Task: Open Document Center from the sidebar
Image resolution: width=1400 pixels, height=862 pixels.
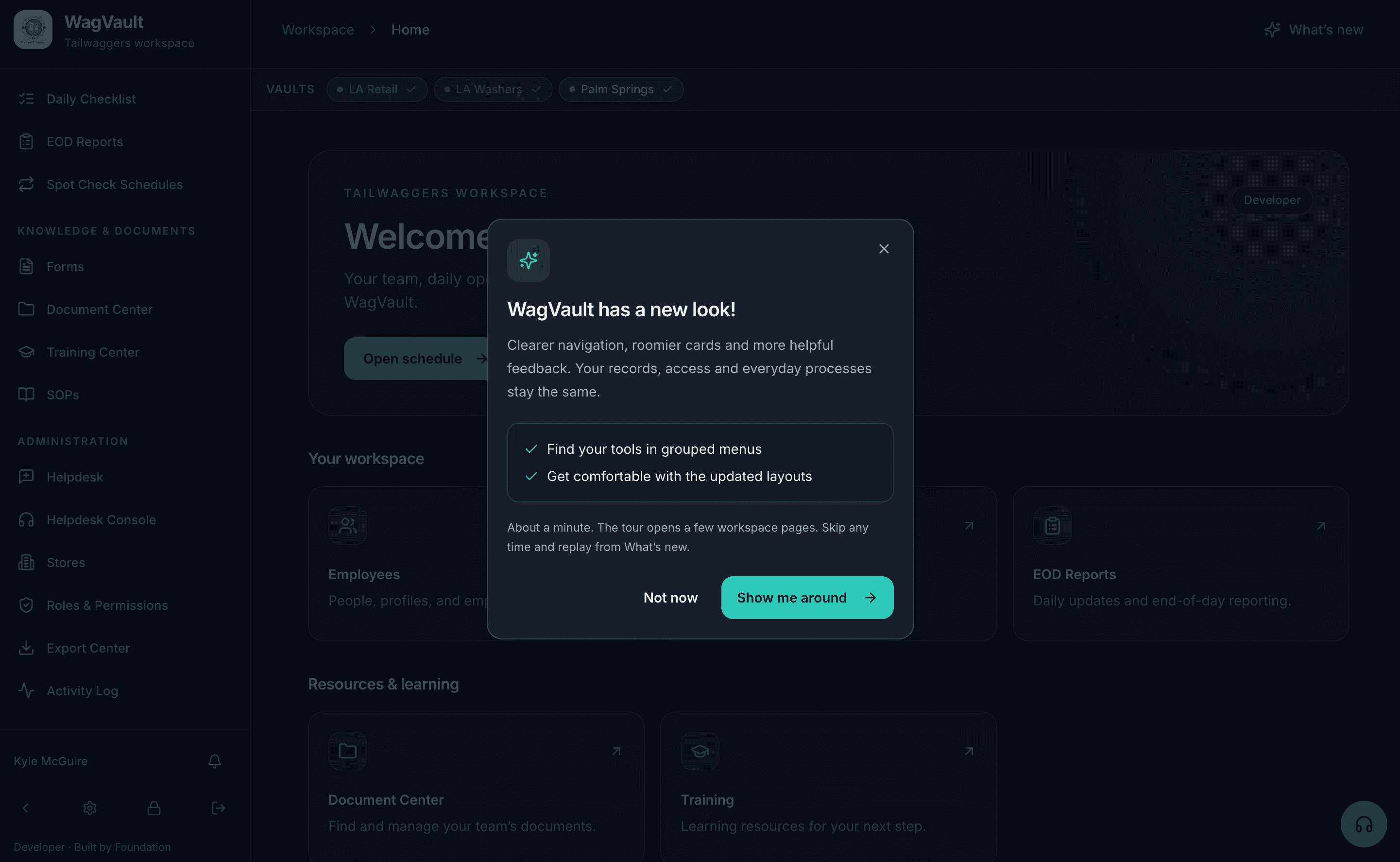Action: click(x=125, y=310)
